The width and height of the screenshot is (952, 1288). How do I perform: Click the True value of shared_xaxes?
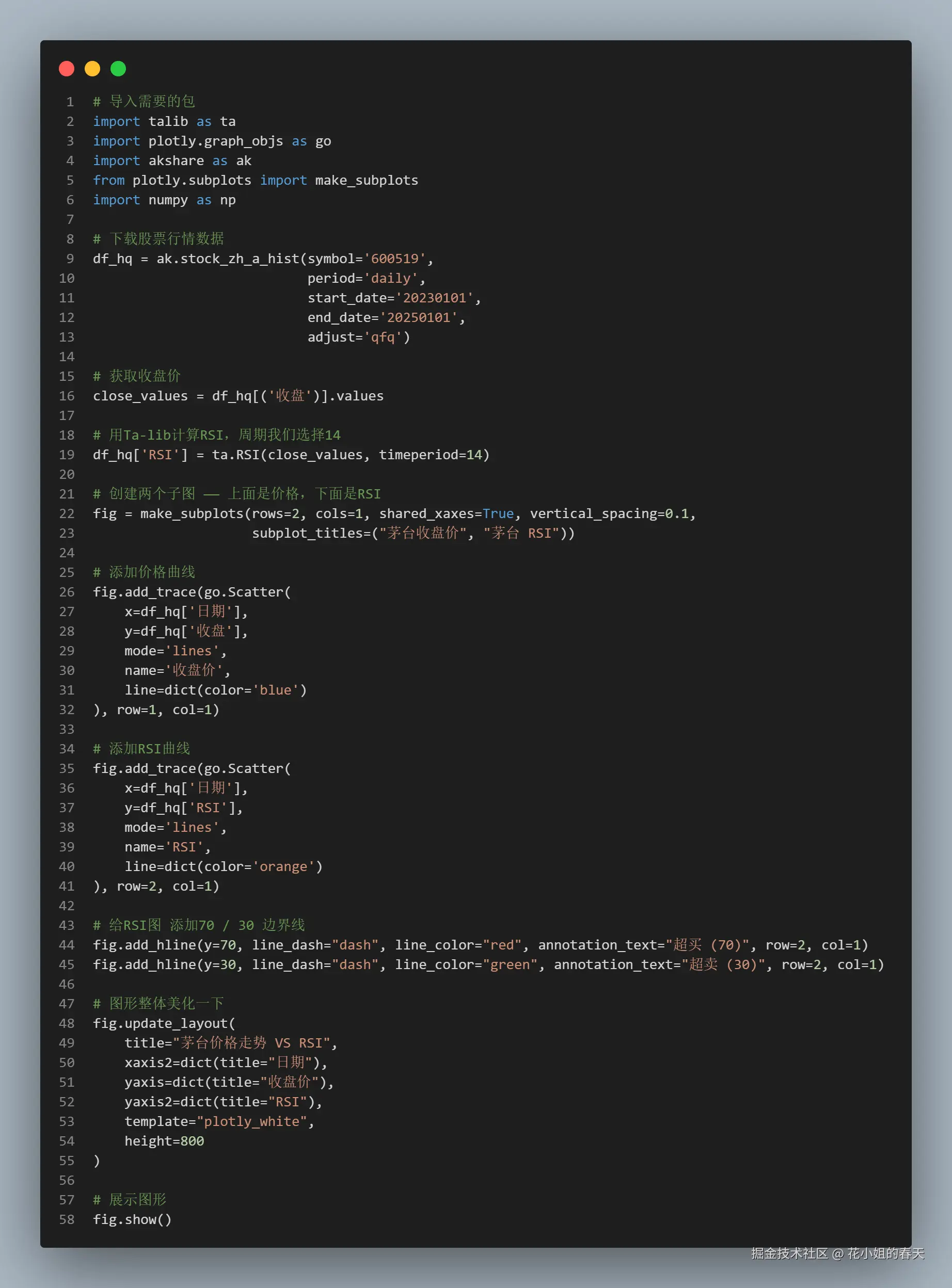[498, 513]
